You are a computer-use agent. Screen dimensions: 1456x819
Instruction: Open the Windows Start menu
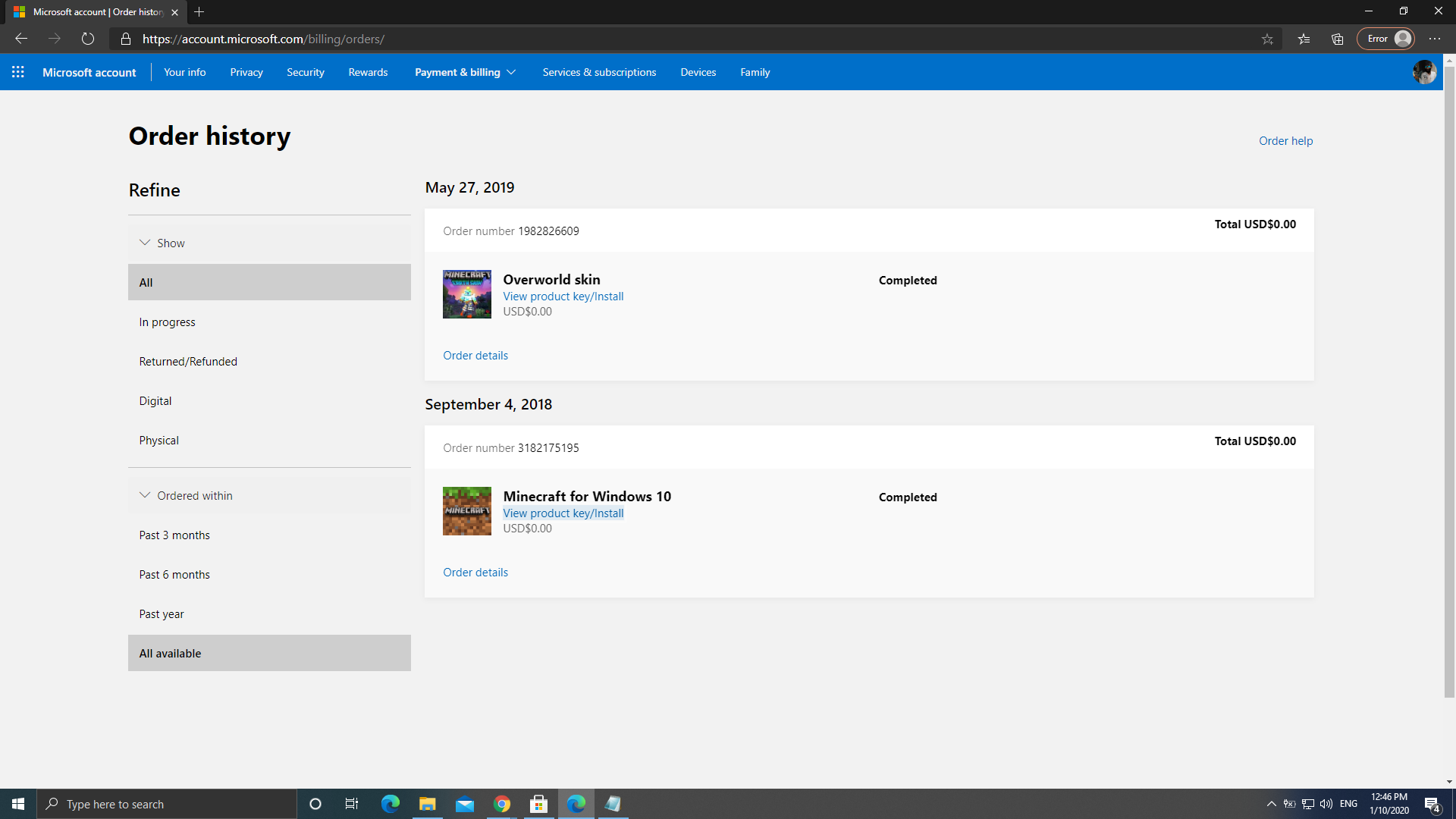(18, 804)
